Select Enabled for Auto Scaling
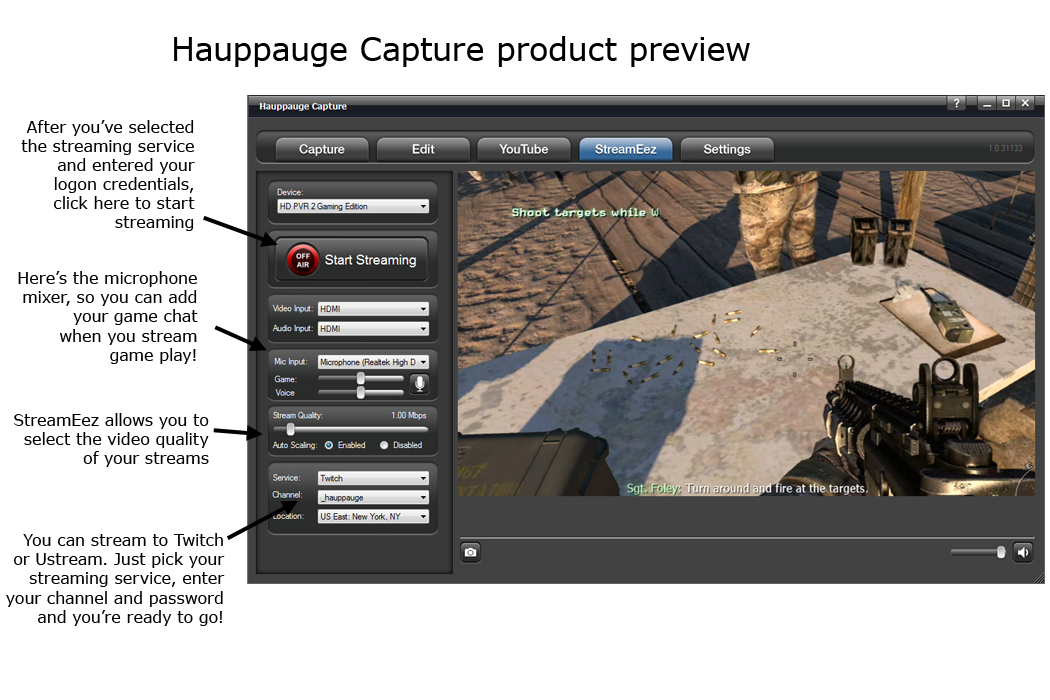Screen dimensions: 1050x700 329,445
